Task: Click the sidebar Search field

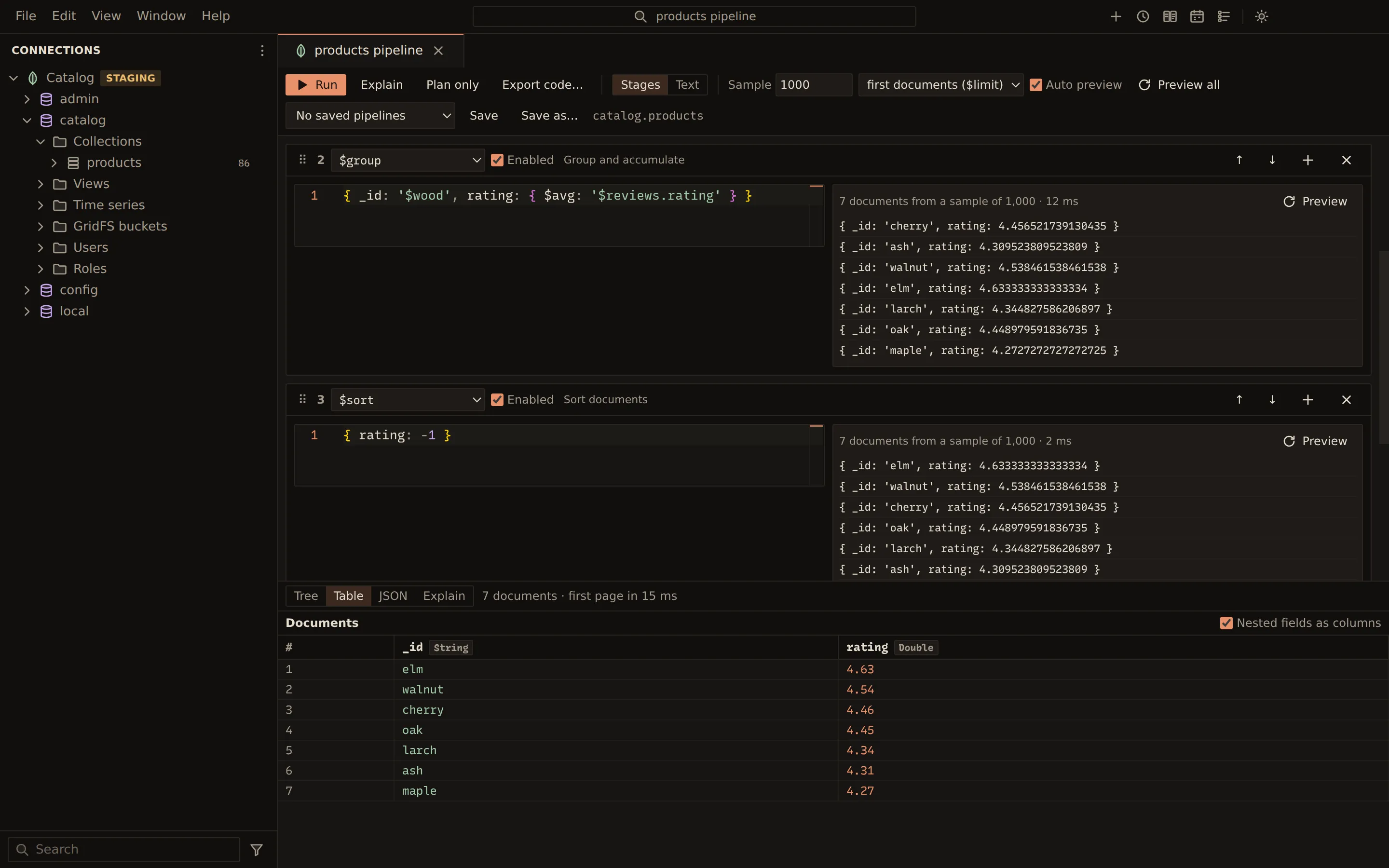Action: click(124, 850)
